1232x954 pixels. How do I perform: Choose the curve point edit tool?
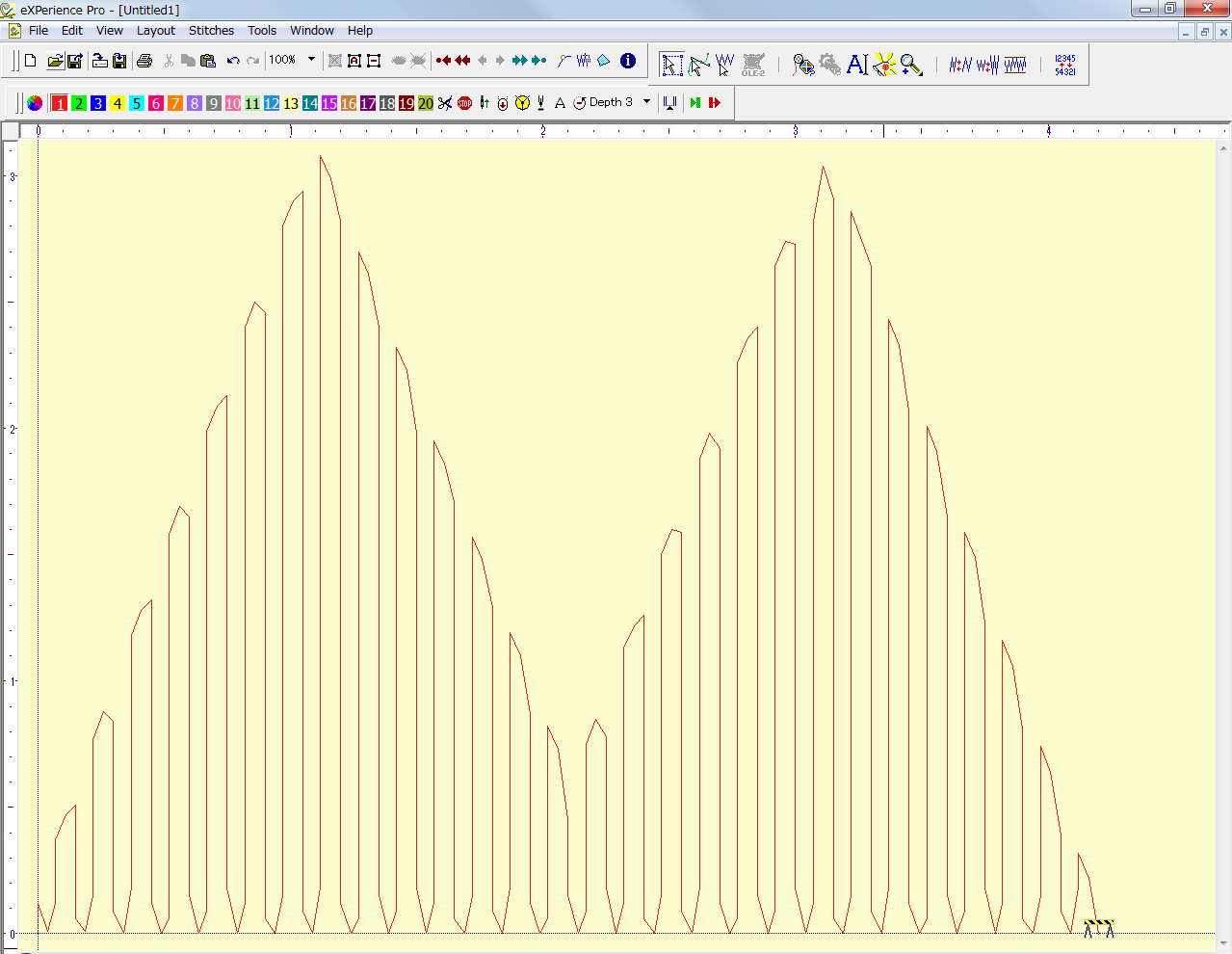[698, 65]
